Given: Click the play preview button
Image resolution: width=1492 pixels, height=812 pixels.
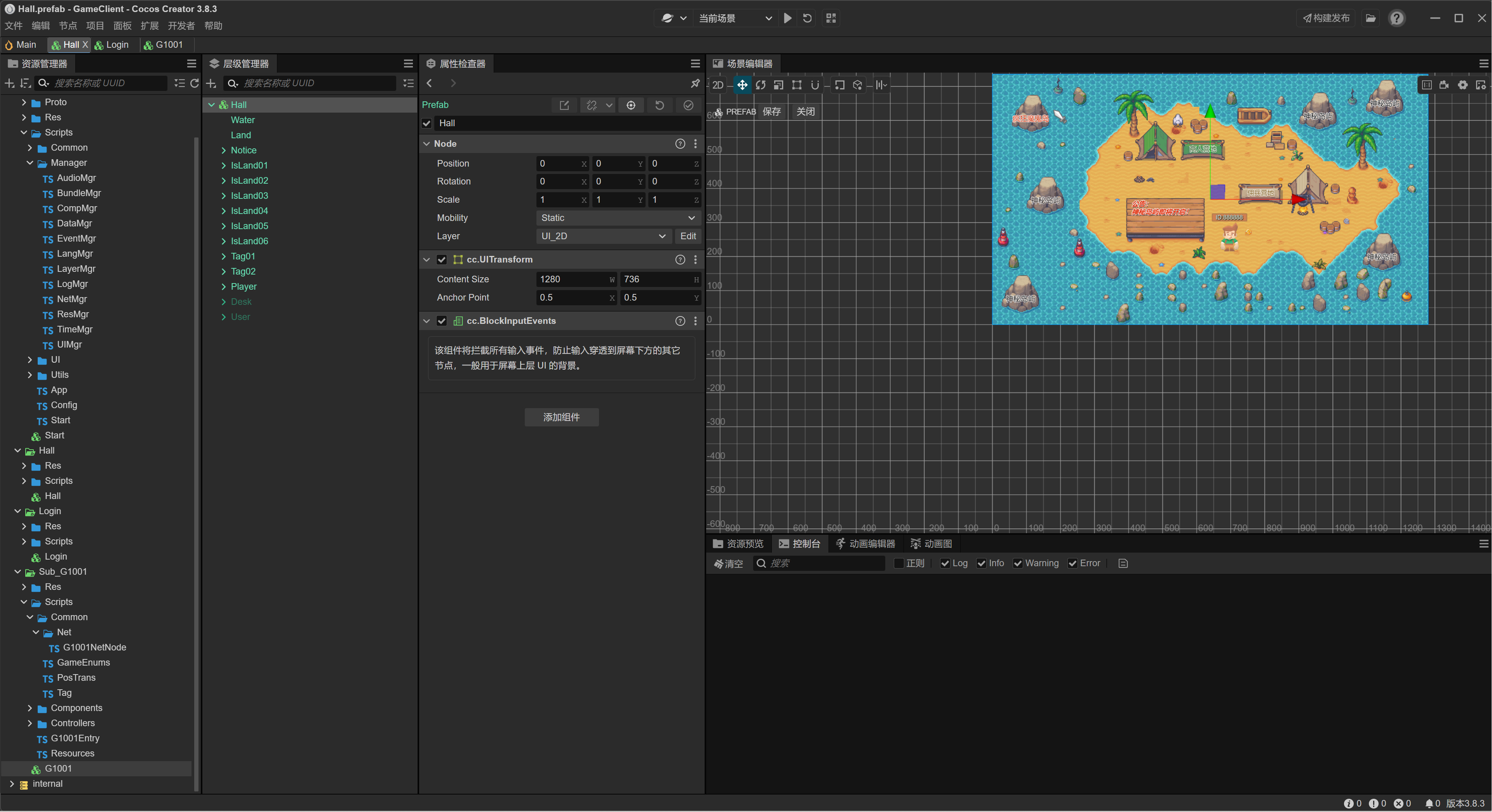Looking at the screenshot, I should (x=787, y=18).
